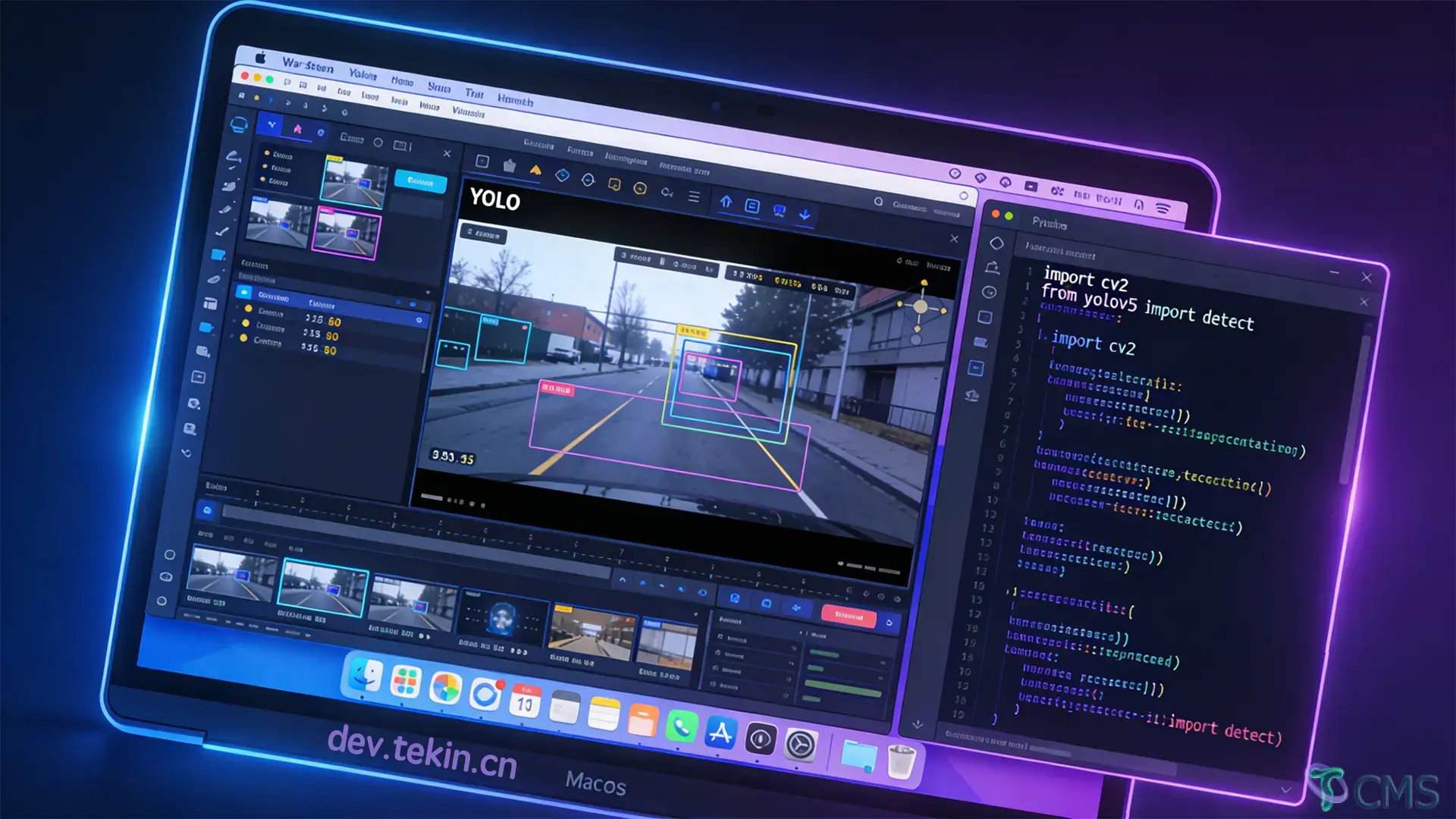
Task: Click the diamond-shaped annotation icon in the toolbar
Action: click(x=561, y=176)
